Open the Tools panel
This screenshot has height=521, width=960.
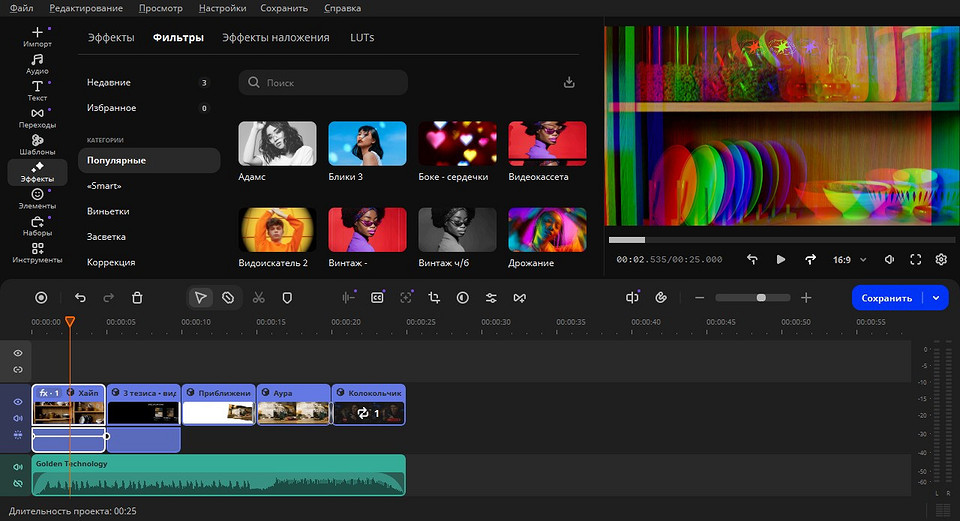point(37,252)
